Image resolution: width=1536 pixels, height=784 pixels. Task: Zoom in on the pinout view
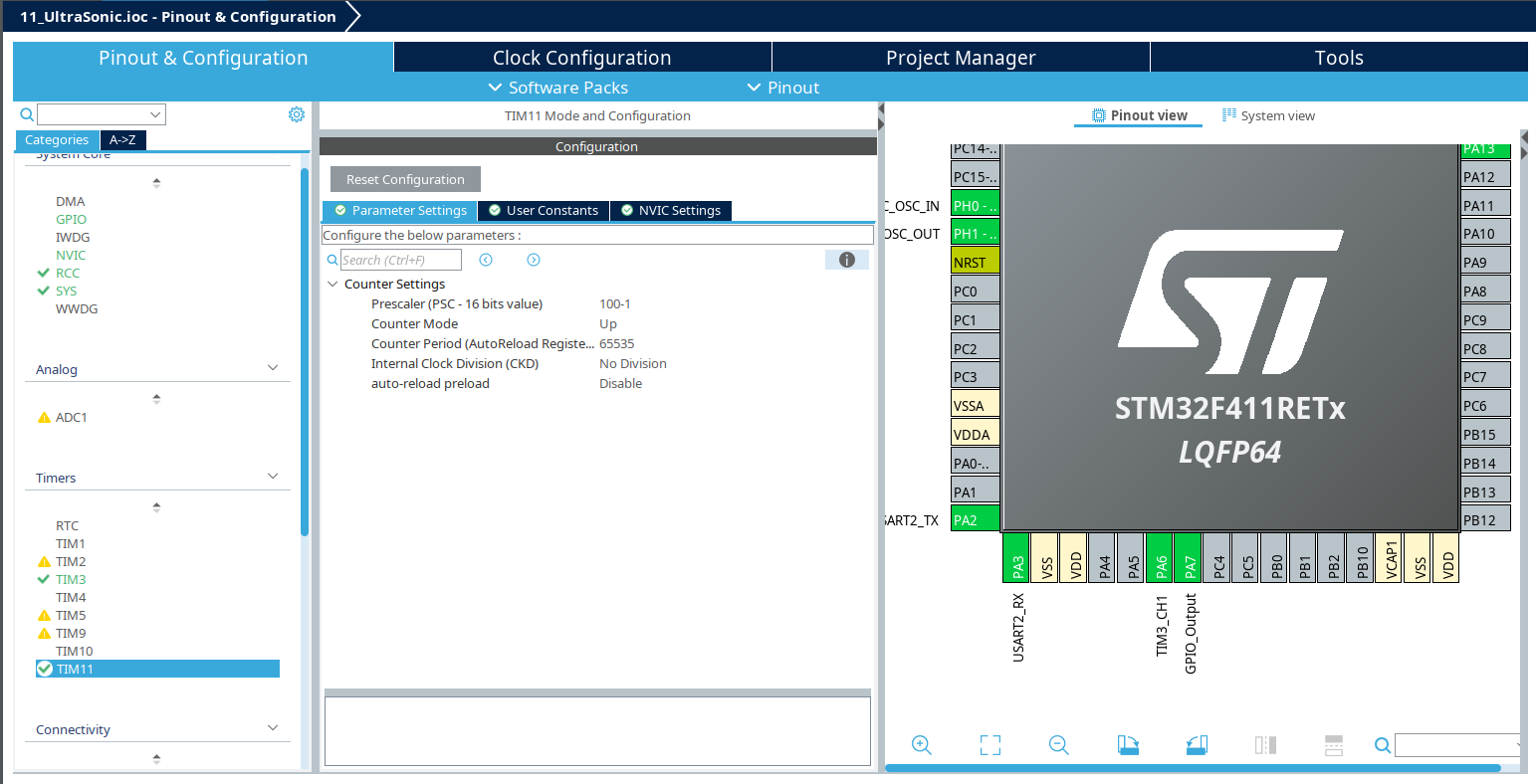pos(922,745)
